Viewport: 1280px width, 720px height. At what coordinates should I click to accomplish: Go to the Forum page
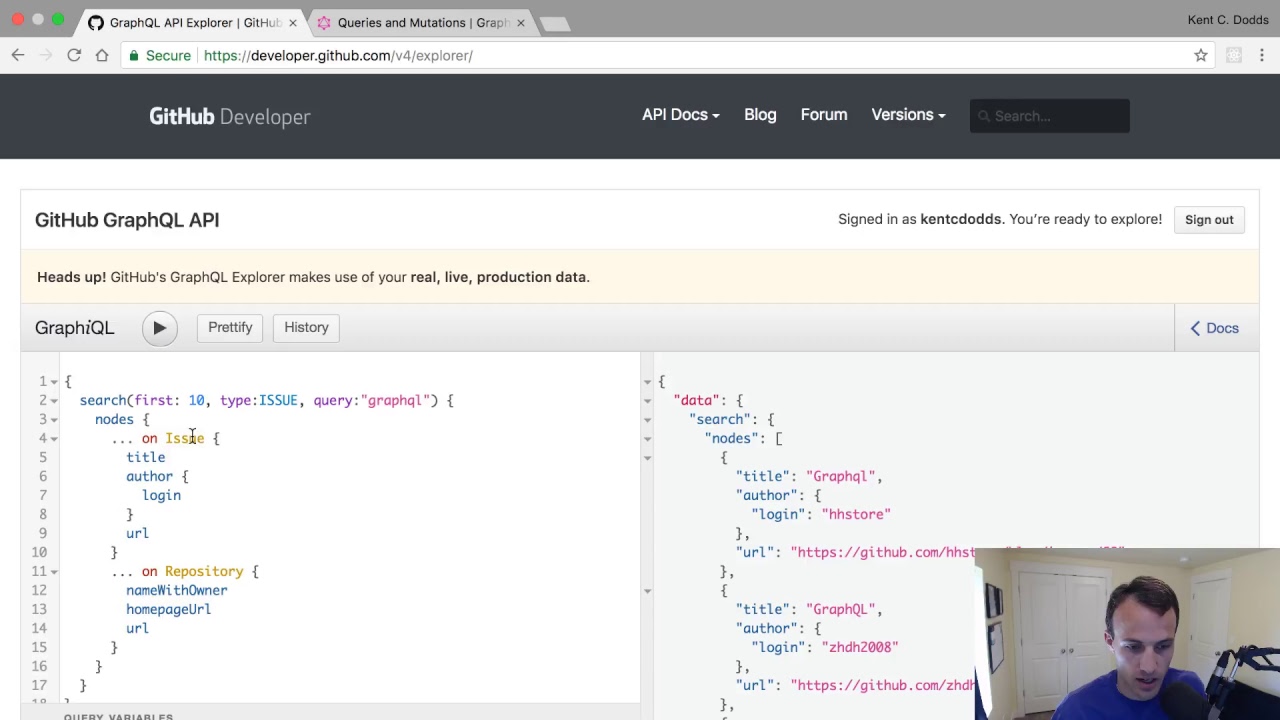(x=824, y=115)
